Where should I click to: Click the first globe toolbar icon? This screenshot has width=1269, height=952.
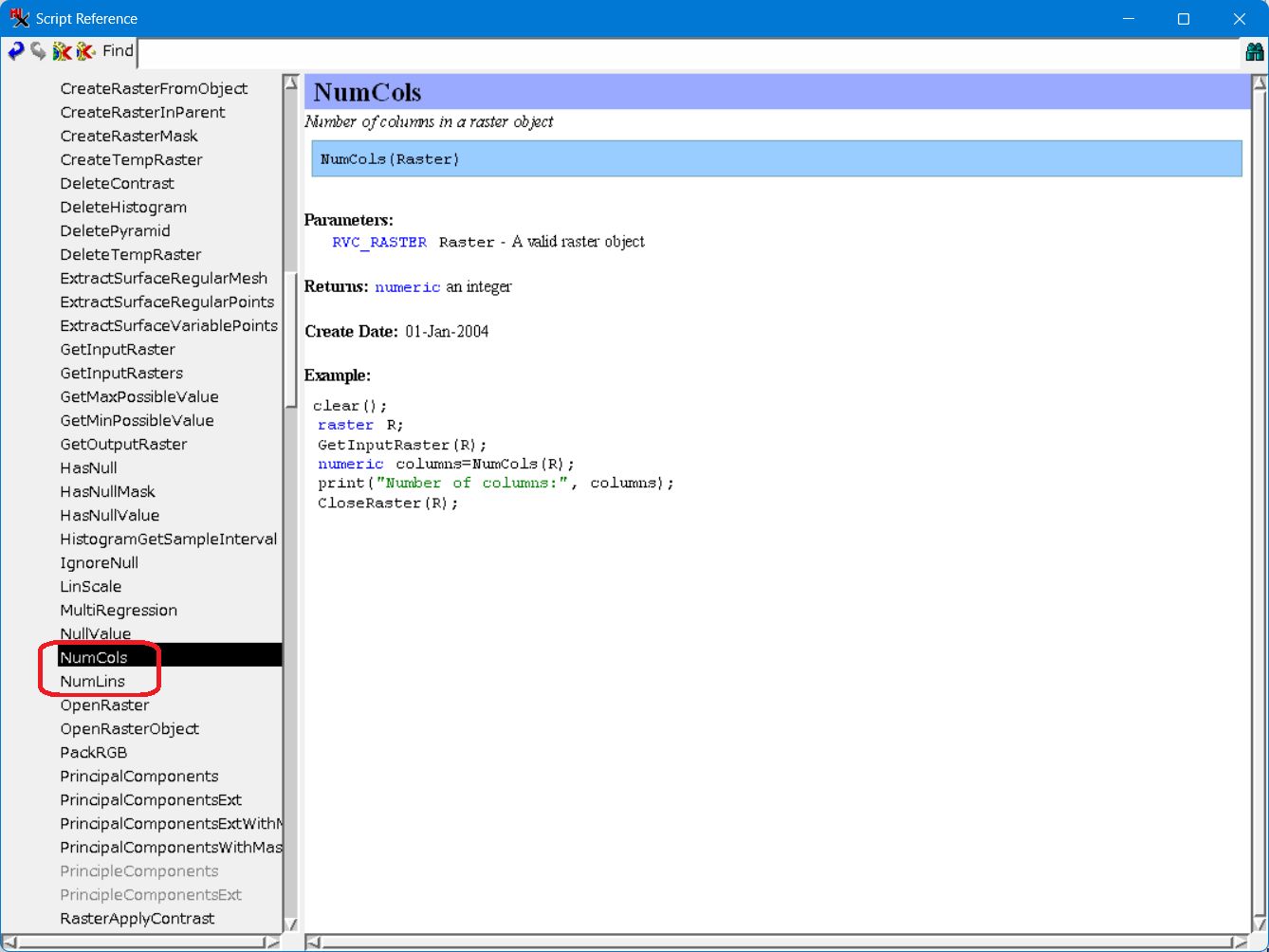pyautogui.click(x=62, y=51)
